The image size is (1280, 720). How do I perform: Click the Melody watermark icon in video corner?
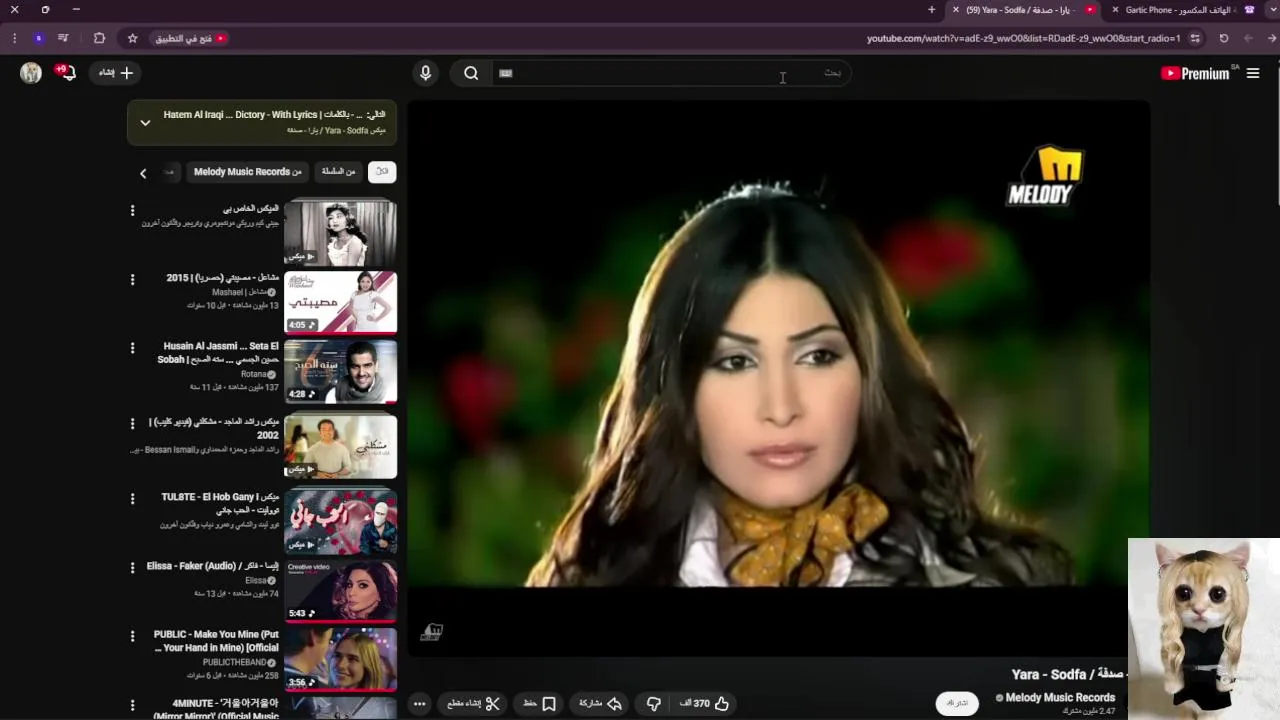click(431, 632)
